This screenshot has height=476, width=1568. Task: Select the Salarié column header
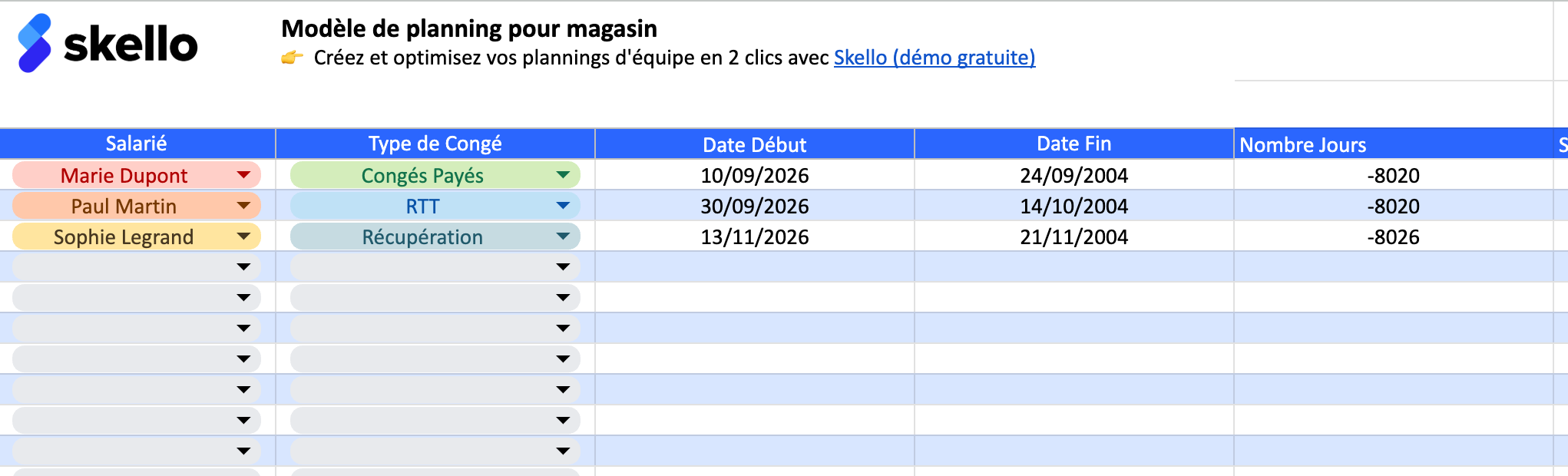[137, 143]
